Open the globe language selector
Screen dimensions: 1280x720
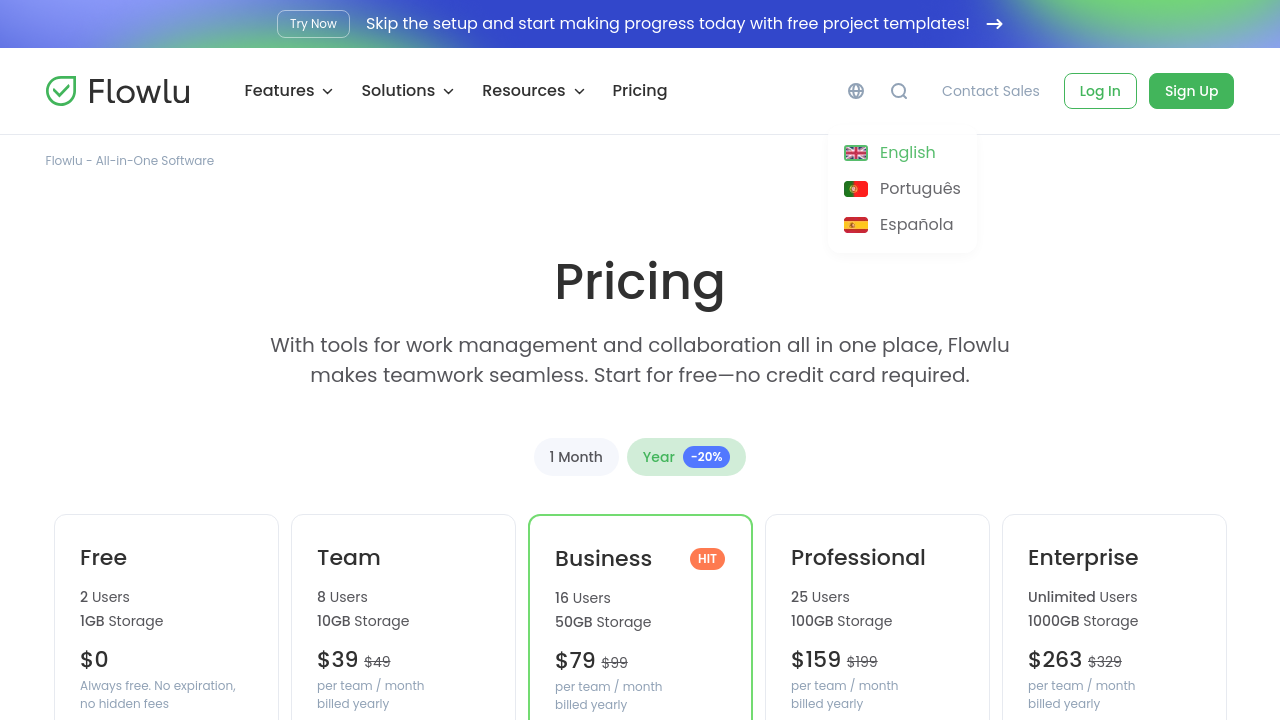click(x=856, y=91)
